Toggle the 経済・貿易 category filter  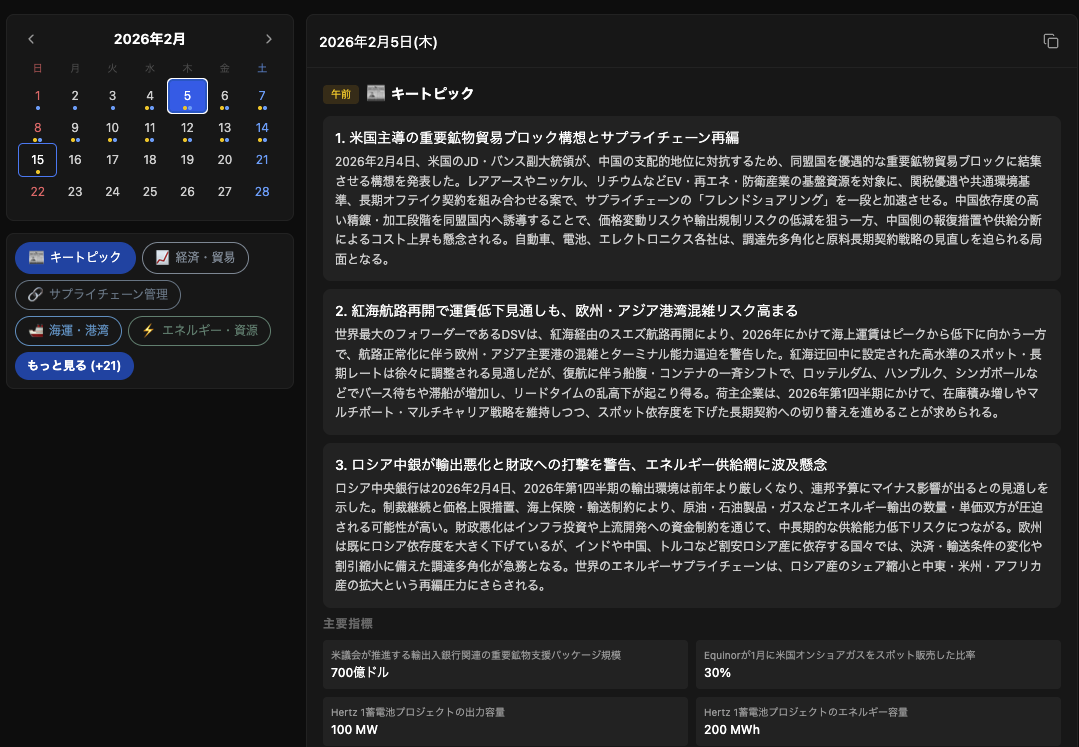[x=195, y=257]
